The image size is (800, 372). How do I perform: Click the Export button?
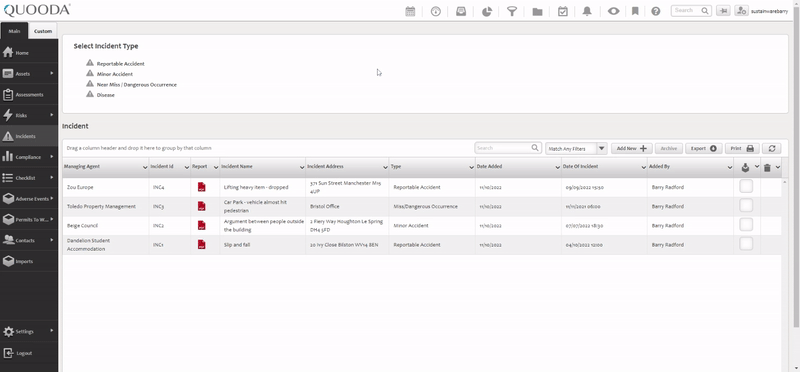[x=704, y=148]
